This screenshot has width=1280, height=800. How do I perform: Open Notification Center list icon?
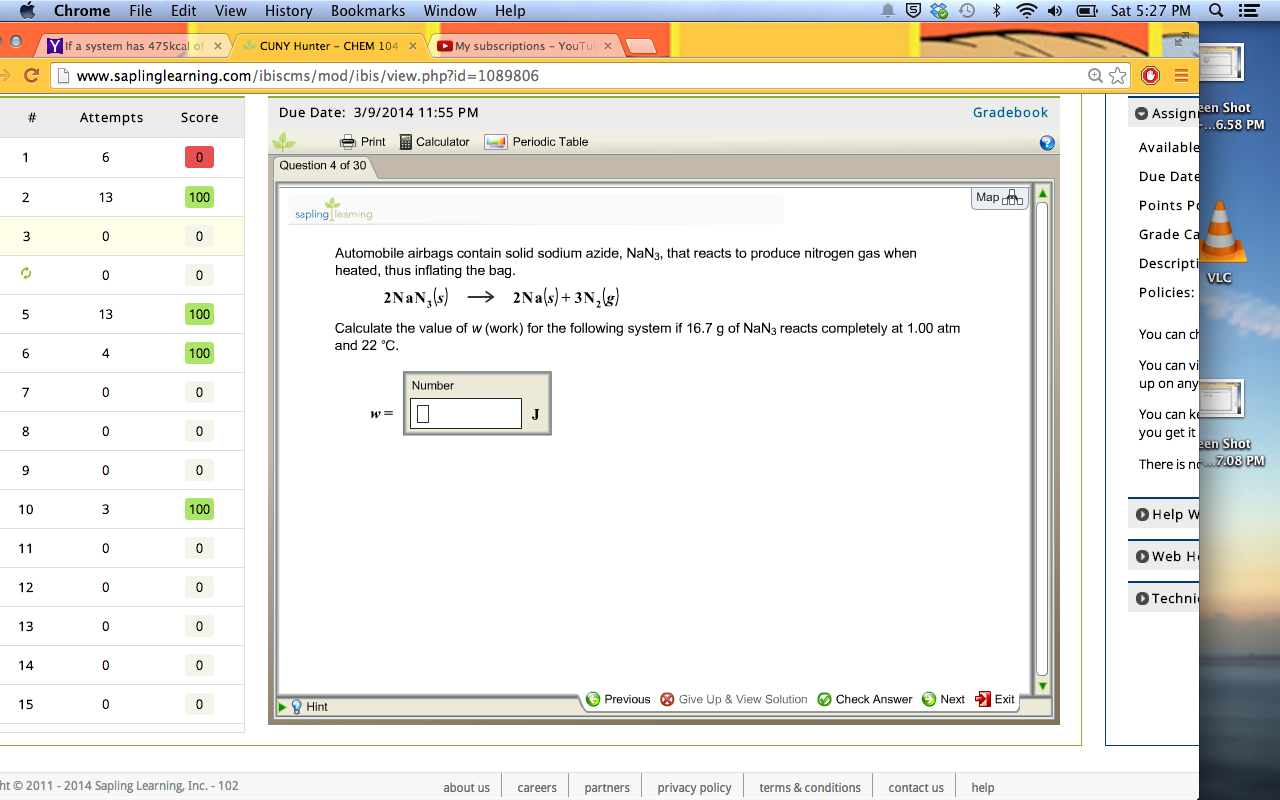pos(1247,11)
